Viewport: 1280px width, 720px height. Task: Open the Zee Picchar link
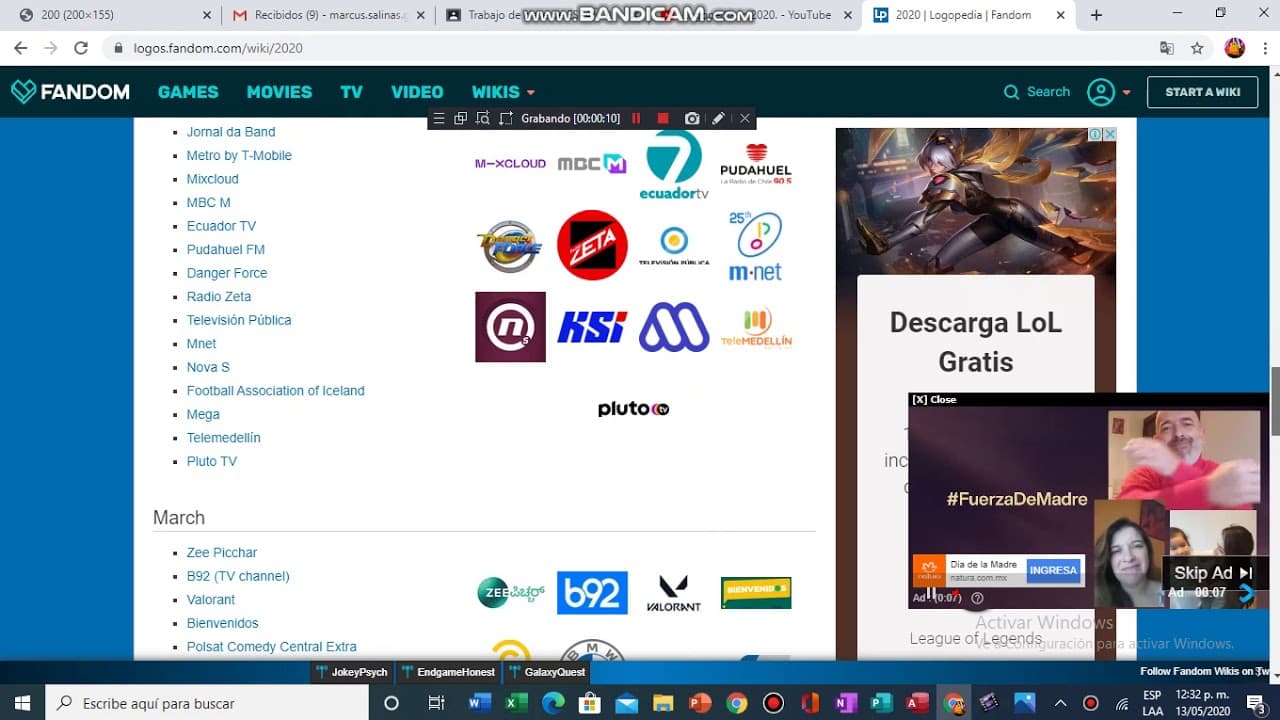pos(222,553)
